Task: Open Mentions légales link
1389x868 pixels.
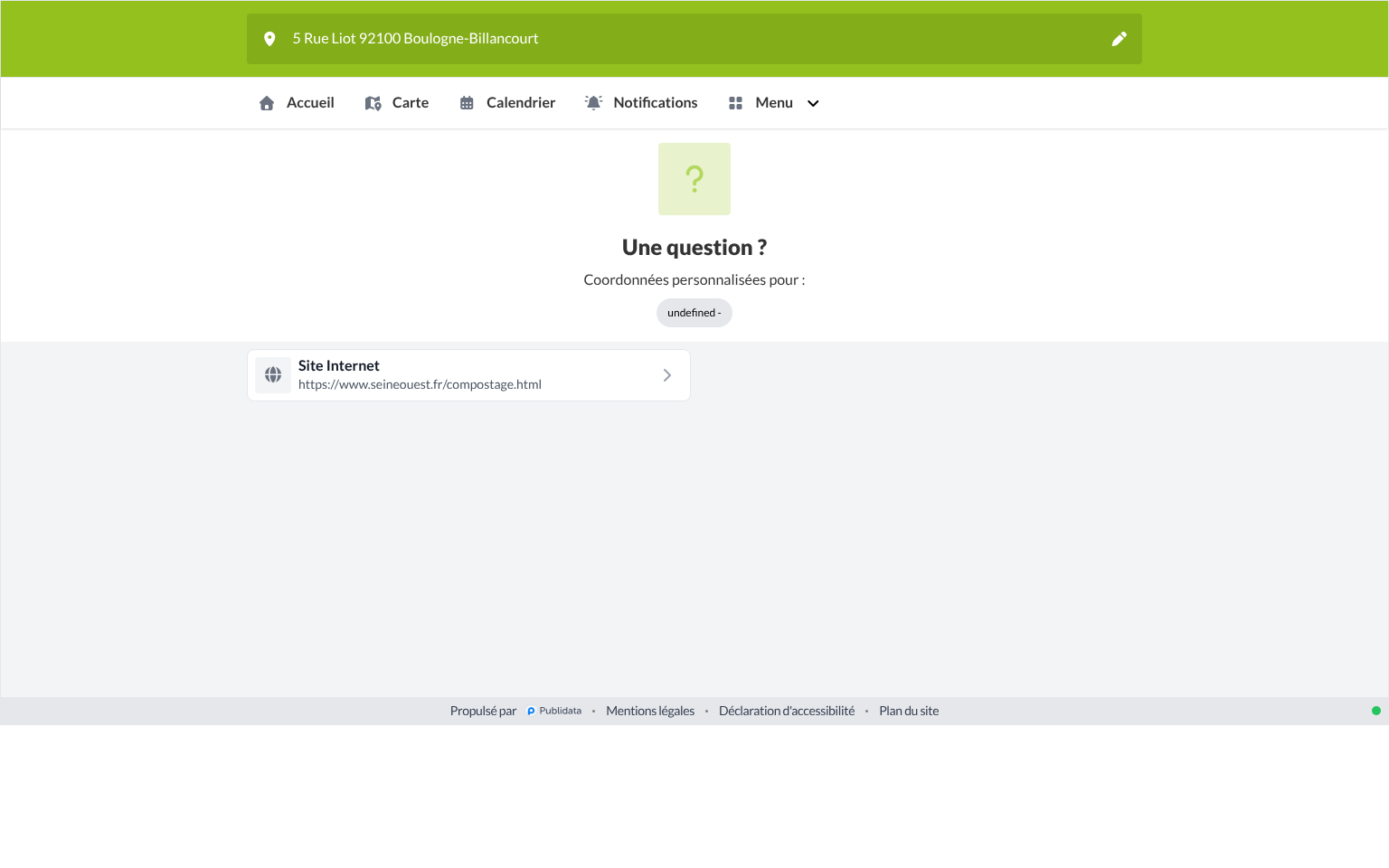Action: [x=650, y=711]
